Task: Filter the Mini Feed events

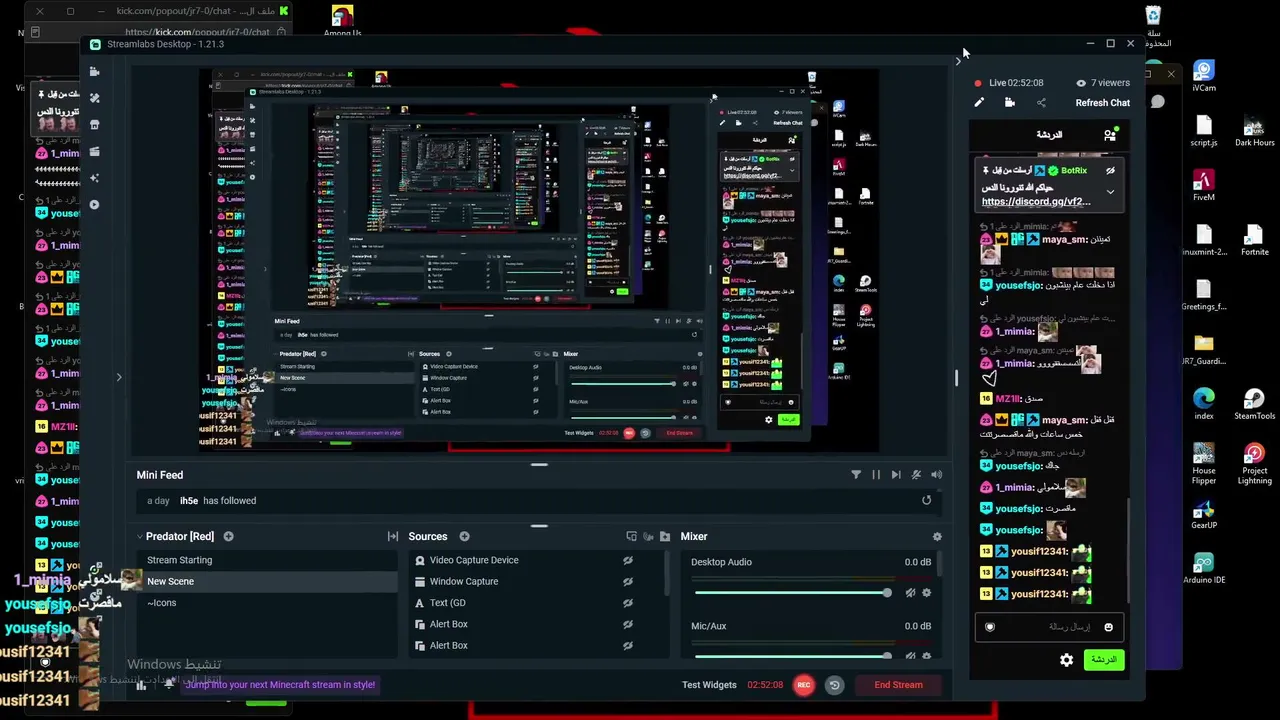Action: pyautogui.click(x=856, y=475)
